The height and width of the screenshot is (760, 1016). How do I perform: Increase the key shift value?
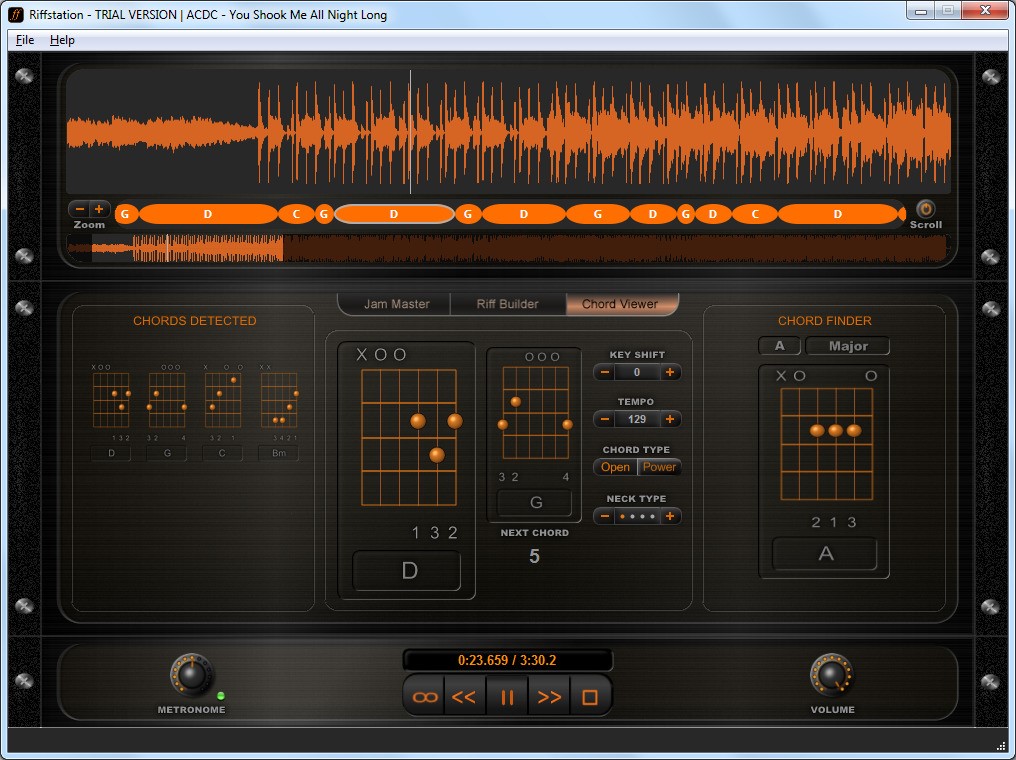click(670, 372)
